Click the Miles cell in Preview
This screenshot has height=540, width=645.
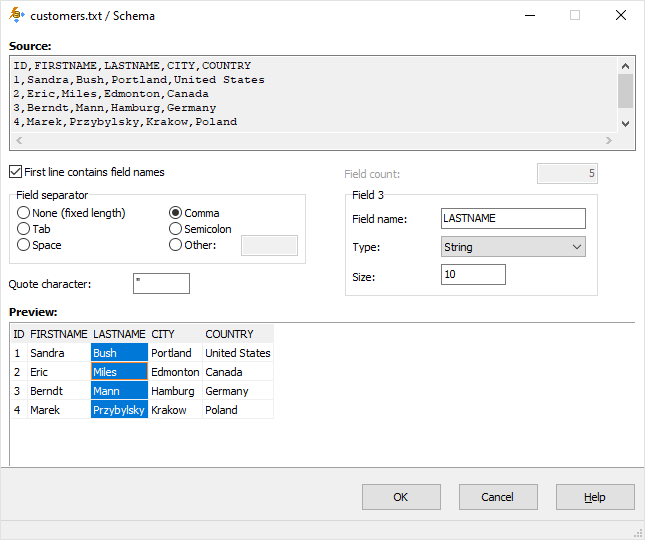(x=119, y=372)
